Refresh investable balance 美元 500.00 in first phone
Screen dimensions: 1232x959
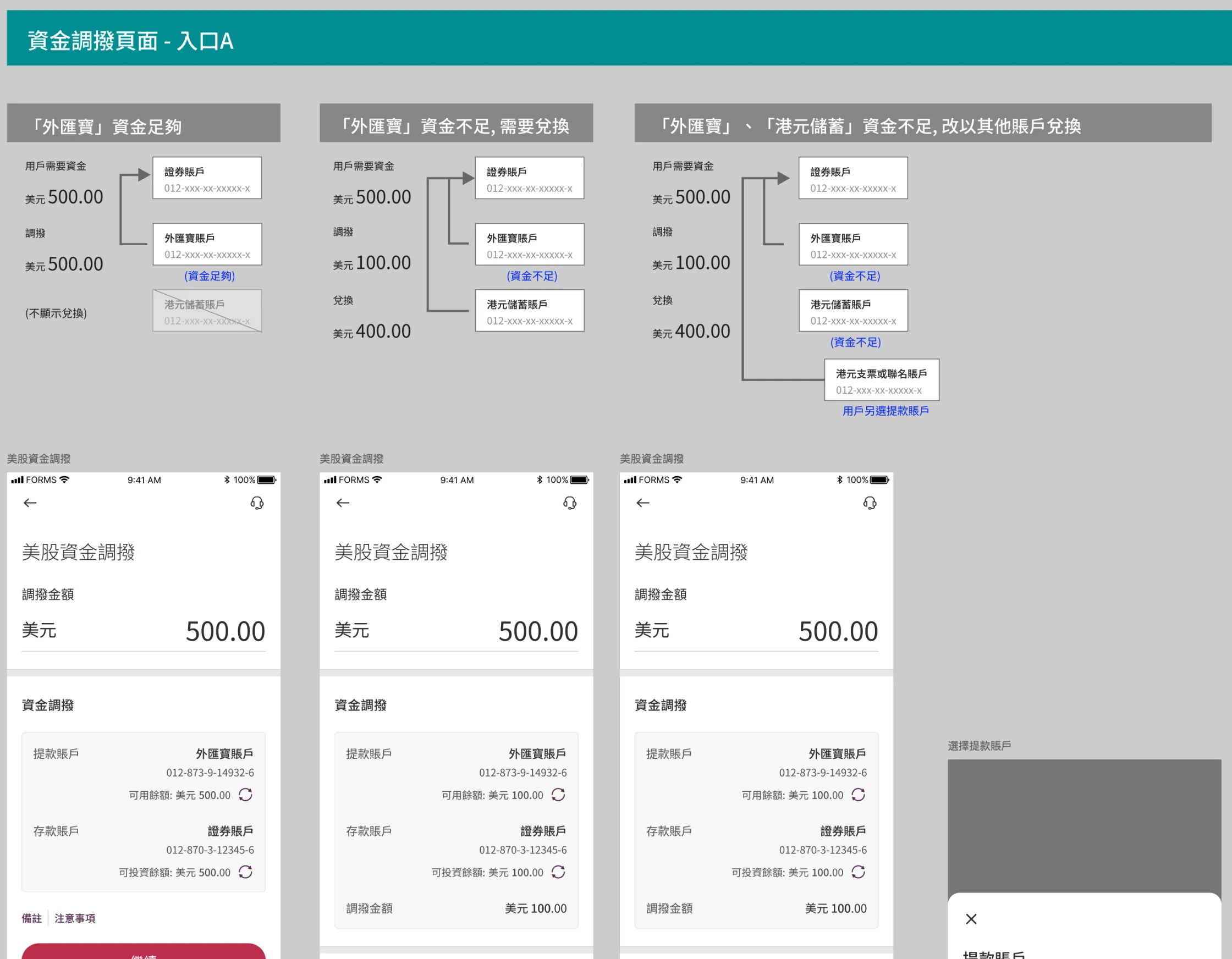[x=245, y=872]
